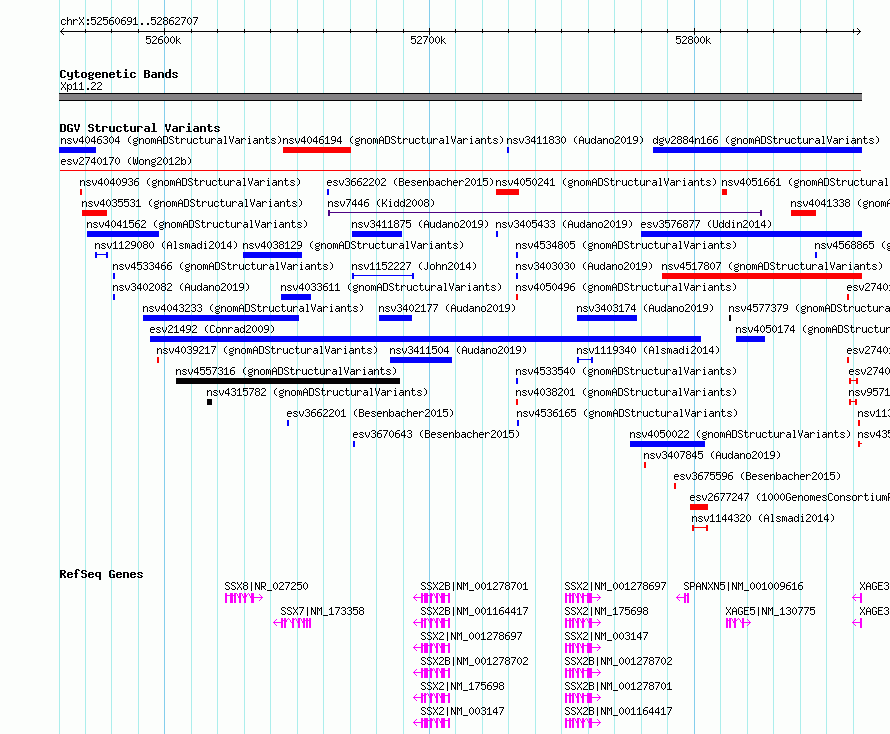890x734 pixels.
Task: Click the esv3576877 Uddin2014 blue bar
Action: point(752,234)
